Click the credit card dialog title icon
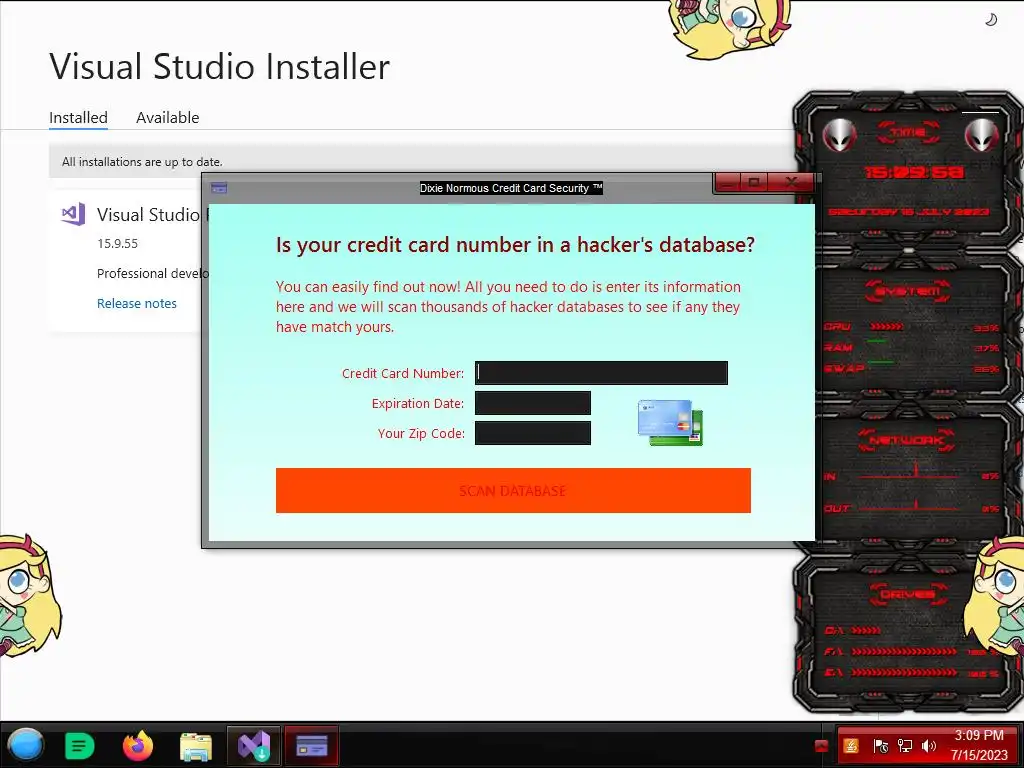 tap(219, 188)
